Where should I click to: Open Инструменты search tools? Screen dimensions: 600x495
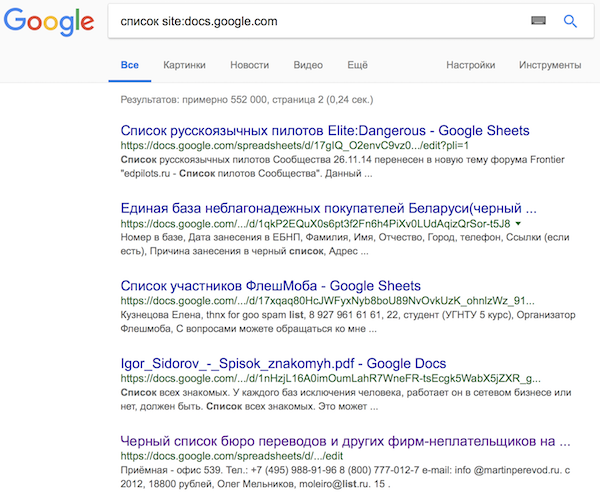[550, 65]
